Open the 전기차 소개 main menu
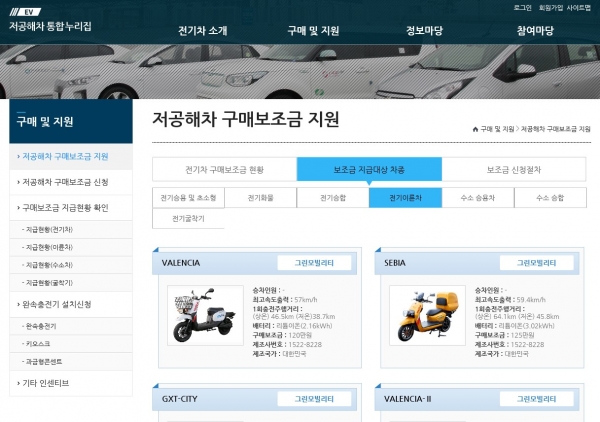This screenshot has height=422, width=600. click(x=203, y=31)
